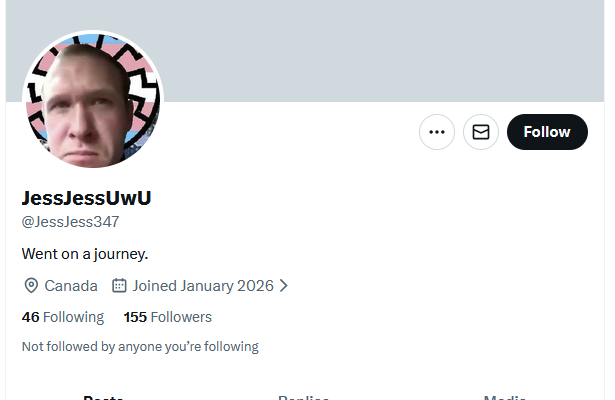This screenshot has height=400, width=615.
Task: Click the location pin icon
Action: coord(31,285)
